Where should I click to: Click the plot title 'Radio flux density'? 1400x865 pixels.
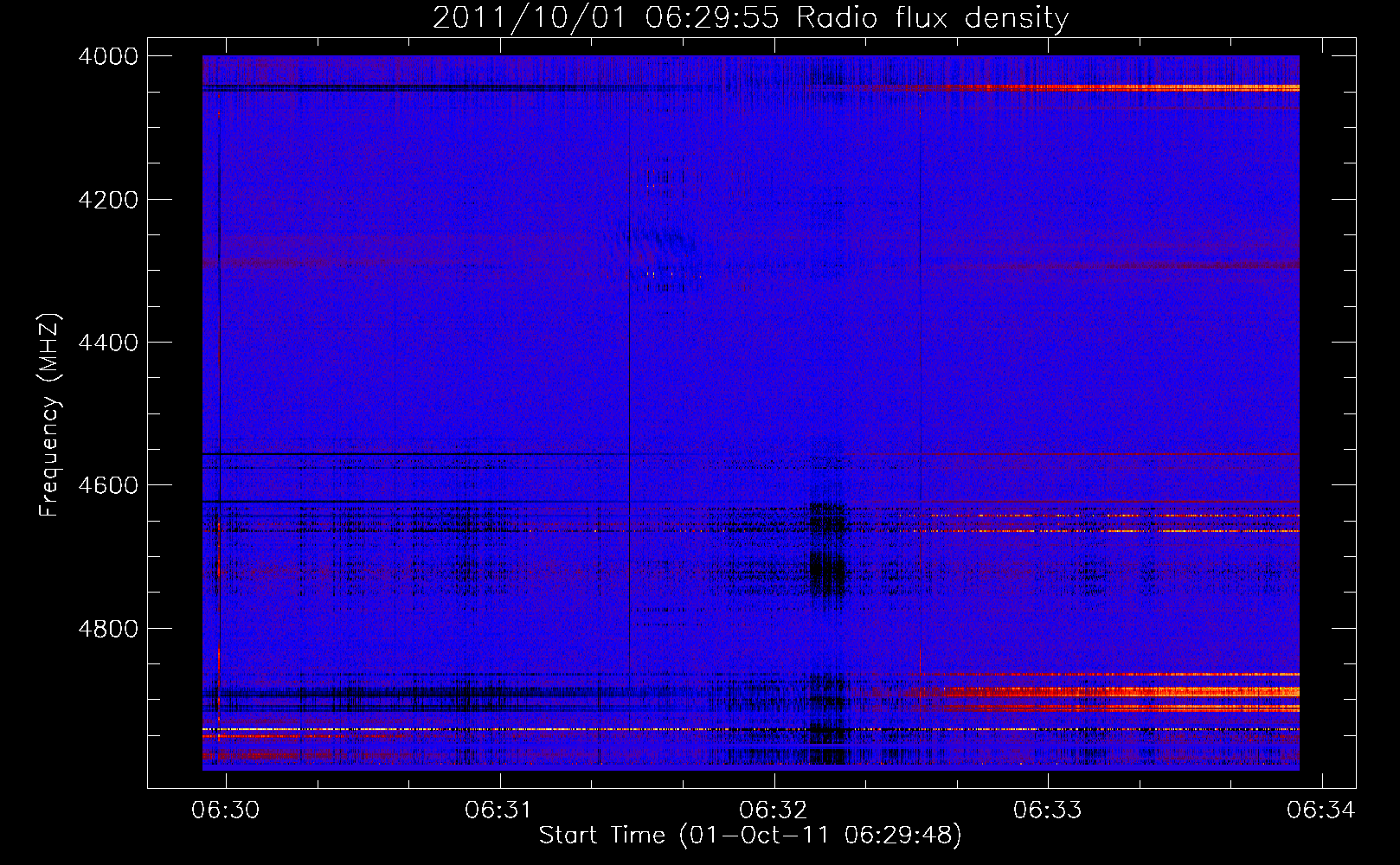tap(933, 18)
